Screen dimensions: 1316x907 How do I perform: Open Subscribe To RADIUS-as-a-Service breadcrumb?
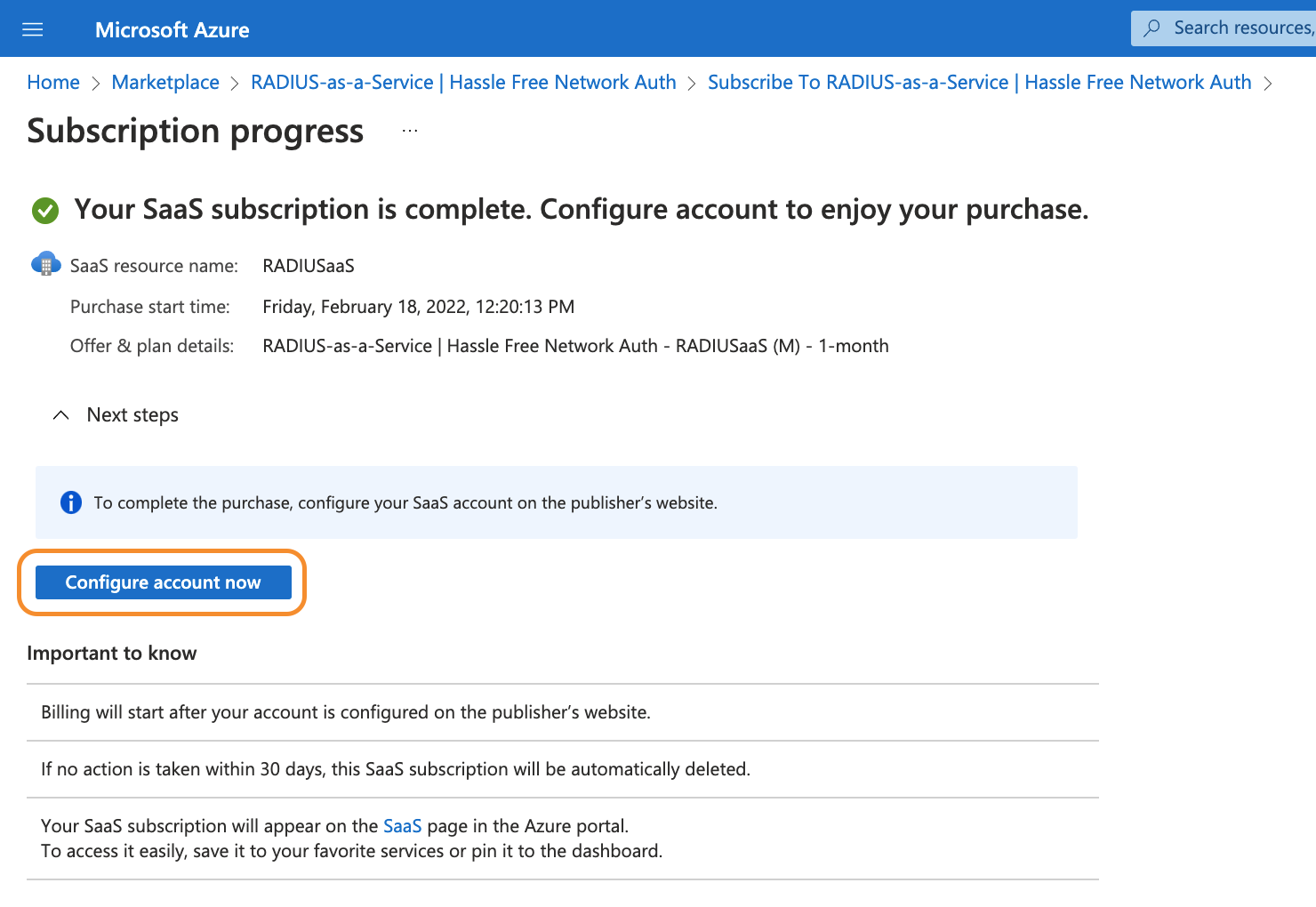979,83
